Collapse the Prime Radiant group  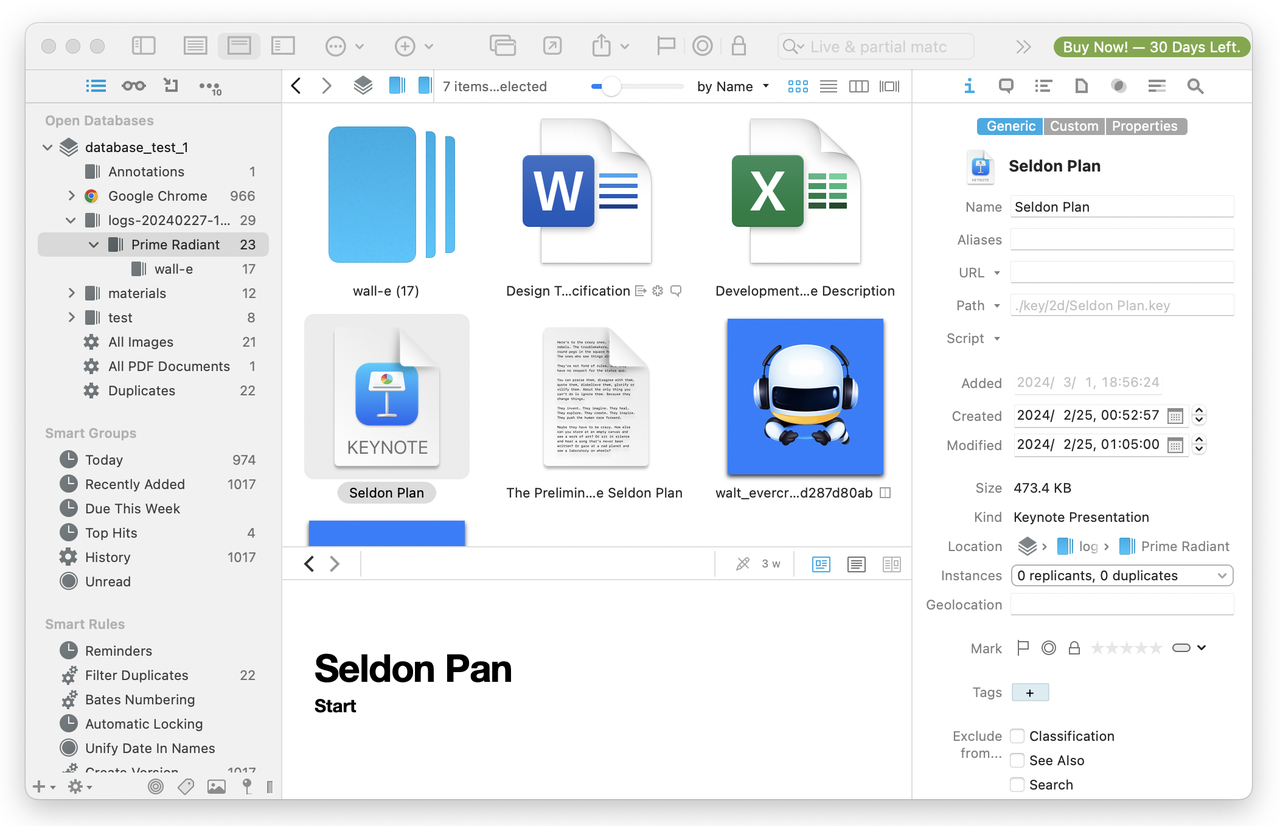coord(93,244)
